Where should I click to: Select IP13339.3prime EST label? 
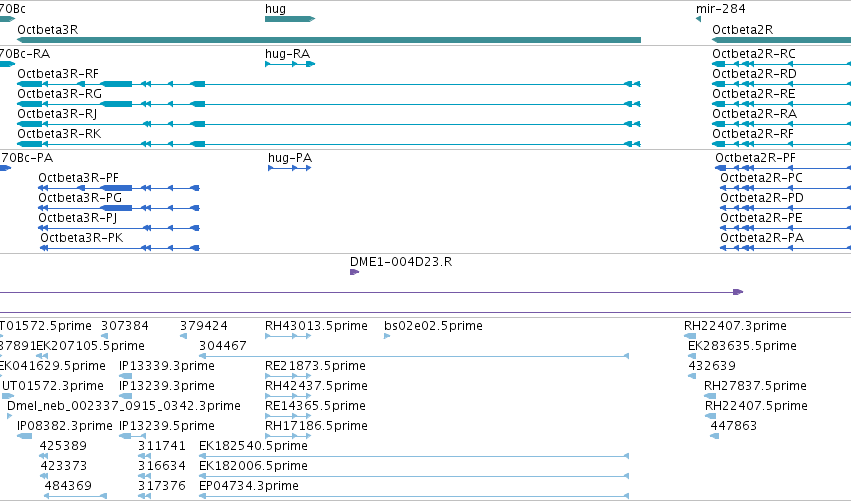(167, 366)
